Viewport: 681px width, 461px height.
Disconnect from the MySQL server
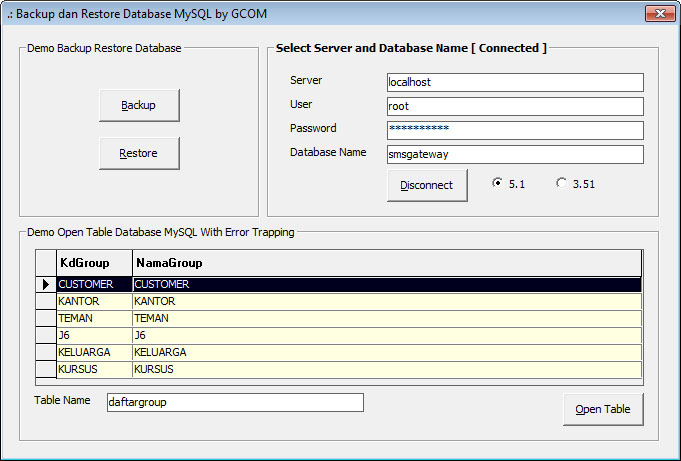click(427, 185)
